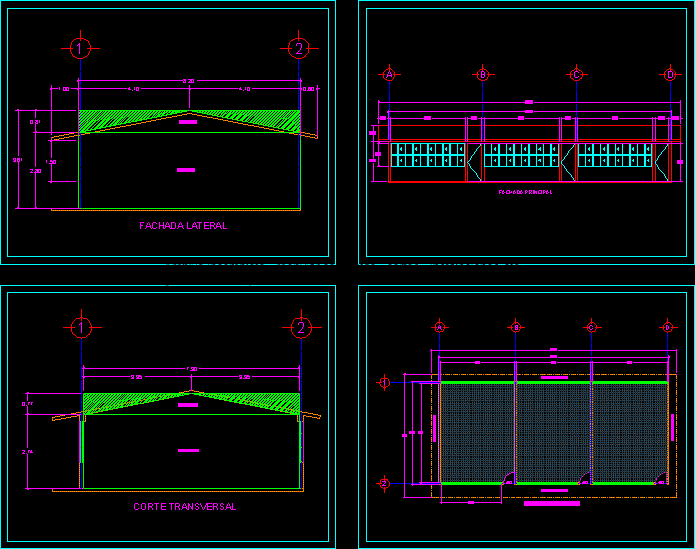
Task: Select axis bubble C in front elevation
Action: click(x=576, y=74)
